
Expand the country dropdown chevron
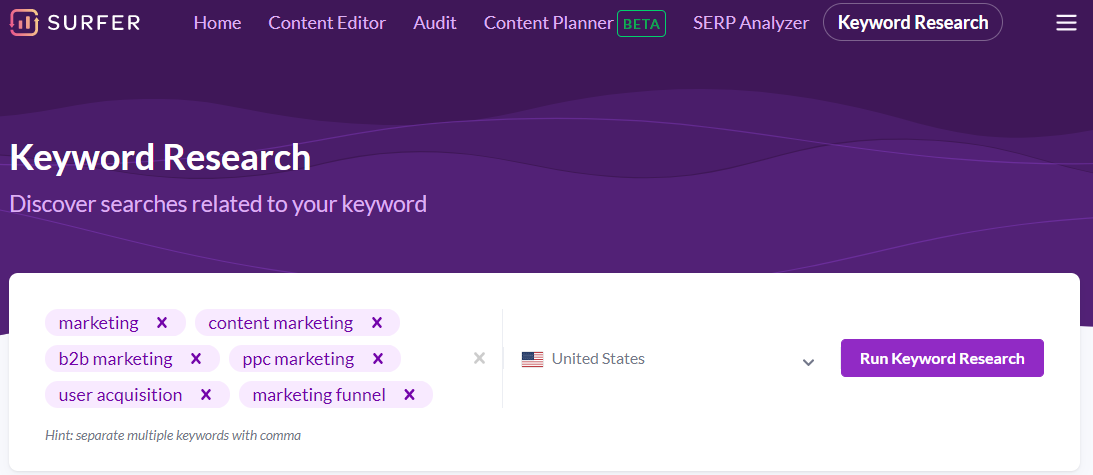808,362
